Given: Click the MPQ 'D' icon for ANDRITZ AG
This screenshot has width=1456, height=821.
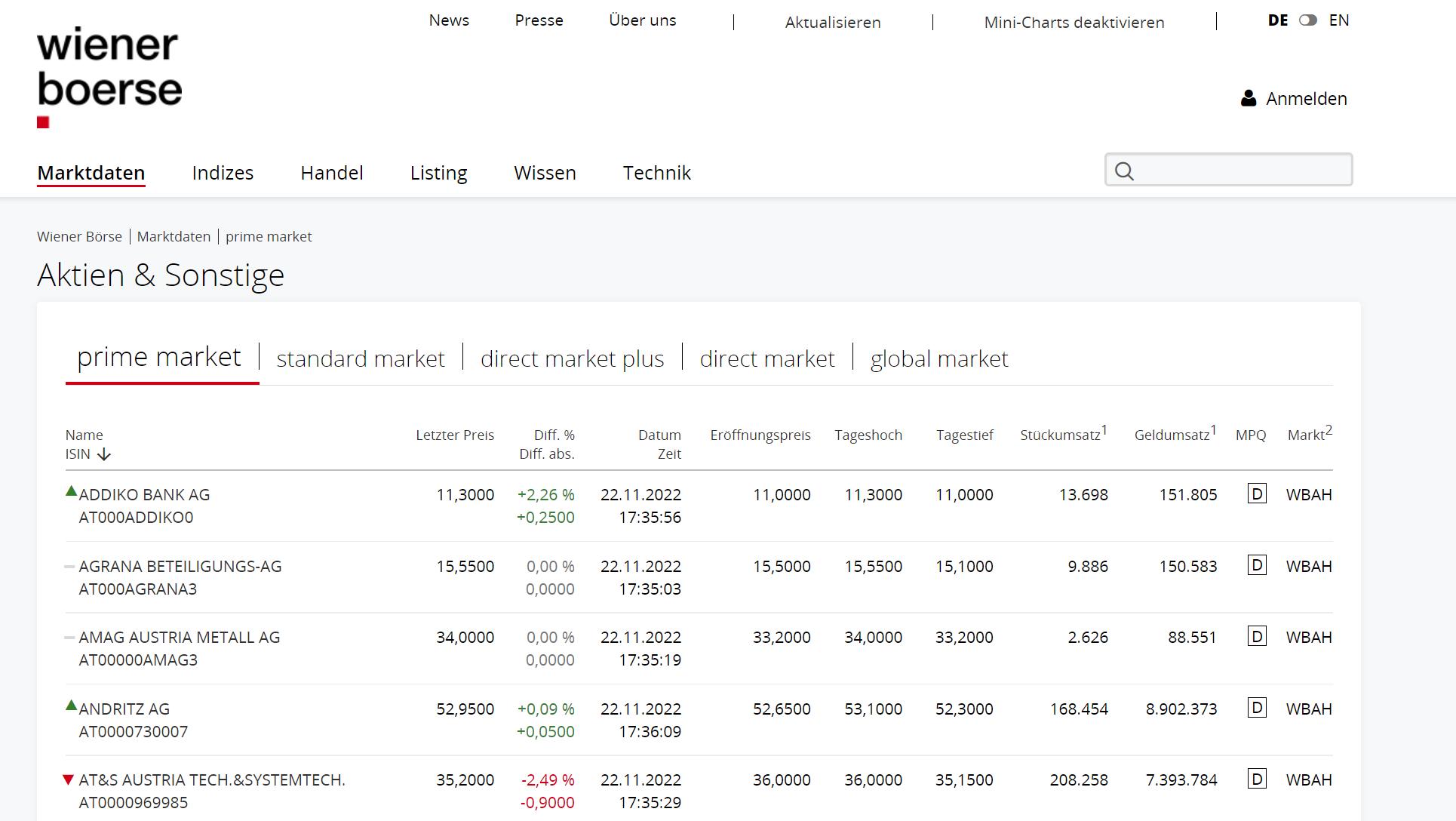Looking at the screenshot, I should [x=1257, y=708].
